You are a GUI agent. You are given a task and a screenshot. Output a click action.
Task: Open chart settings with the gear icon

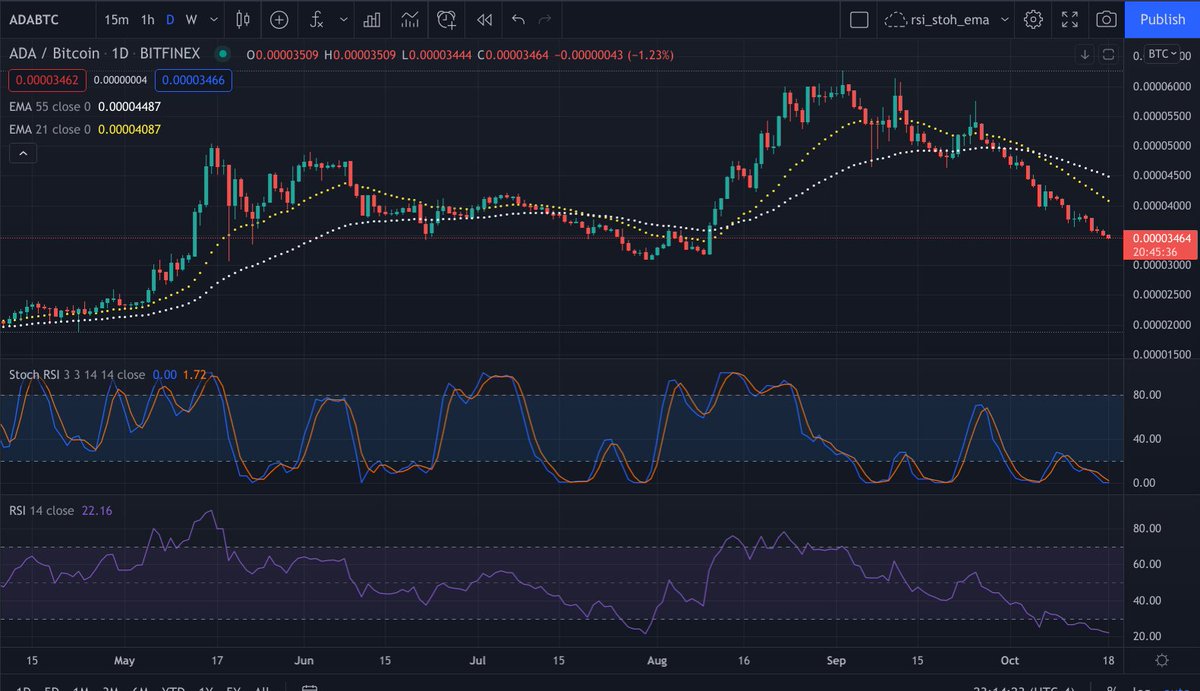(x=1033, y=19)
